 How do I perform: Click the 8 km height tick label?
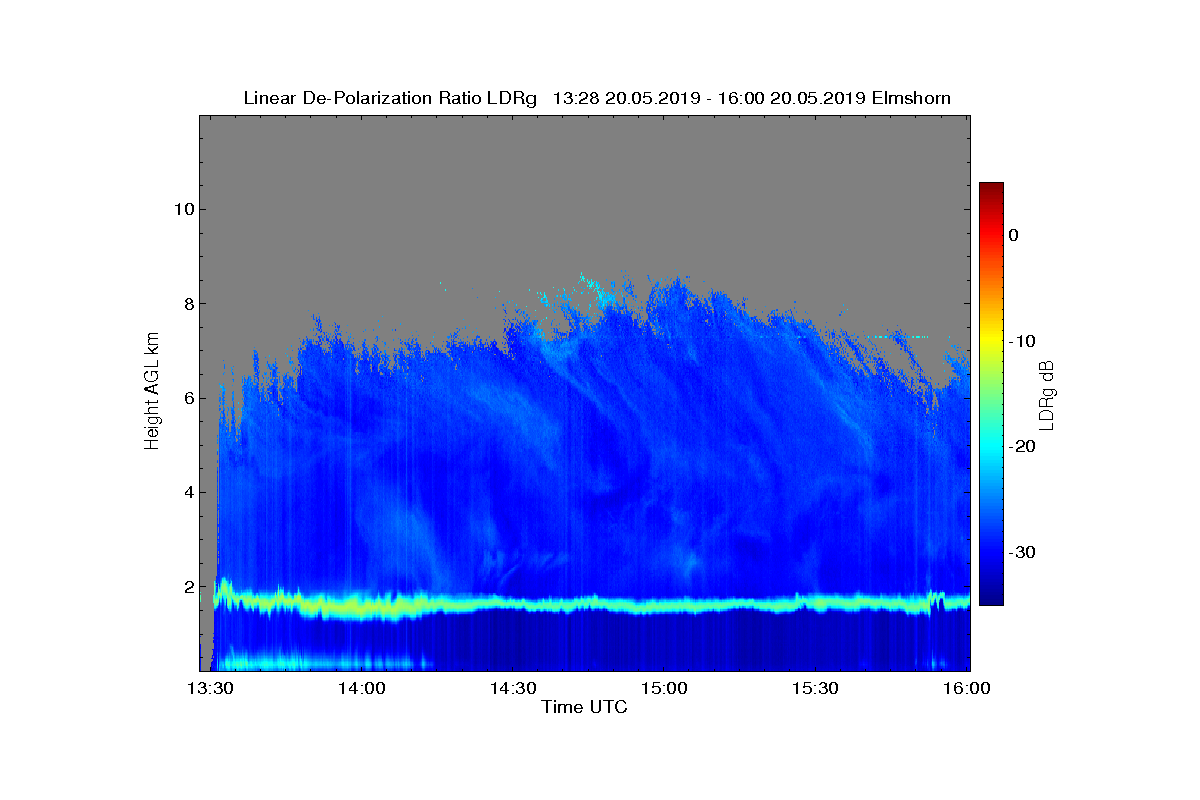[x=187, y=304]
